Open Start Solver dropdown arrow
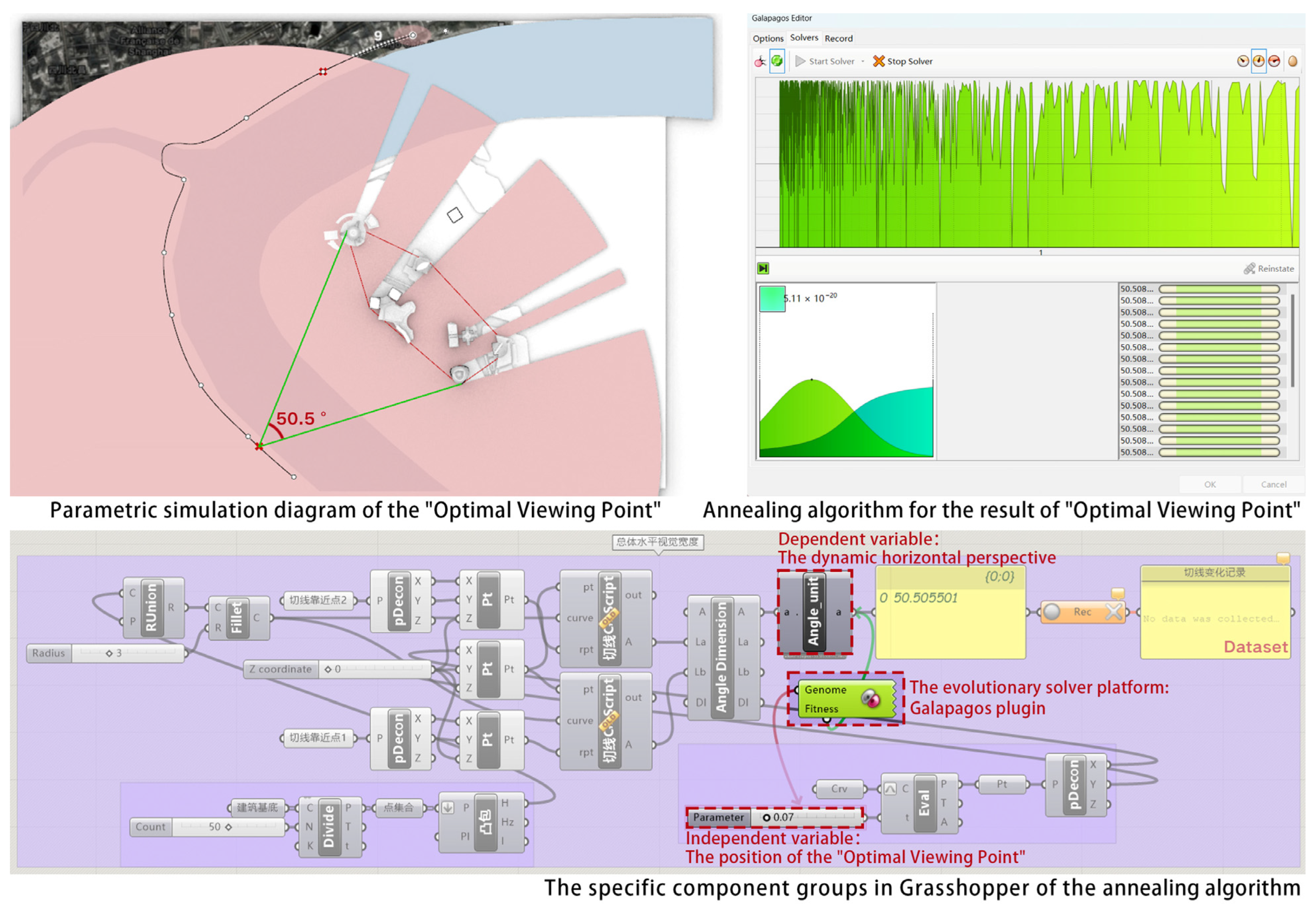 [x=863, y=62]
